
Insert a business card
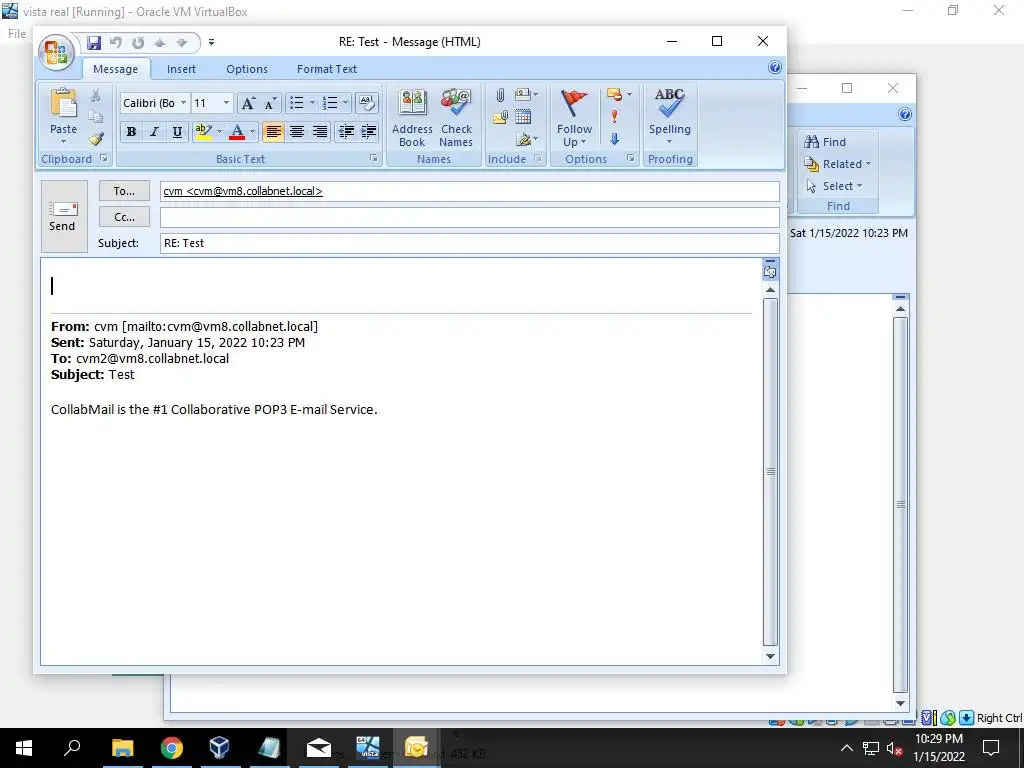[526, 95]
